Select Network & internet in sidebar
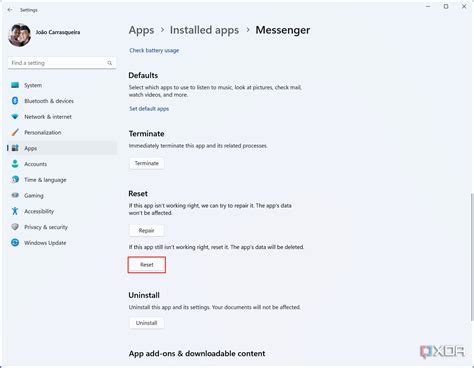The width and height of the screenshot is (474, 368). coord(48,117)
